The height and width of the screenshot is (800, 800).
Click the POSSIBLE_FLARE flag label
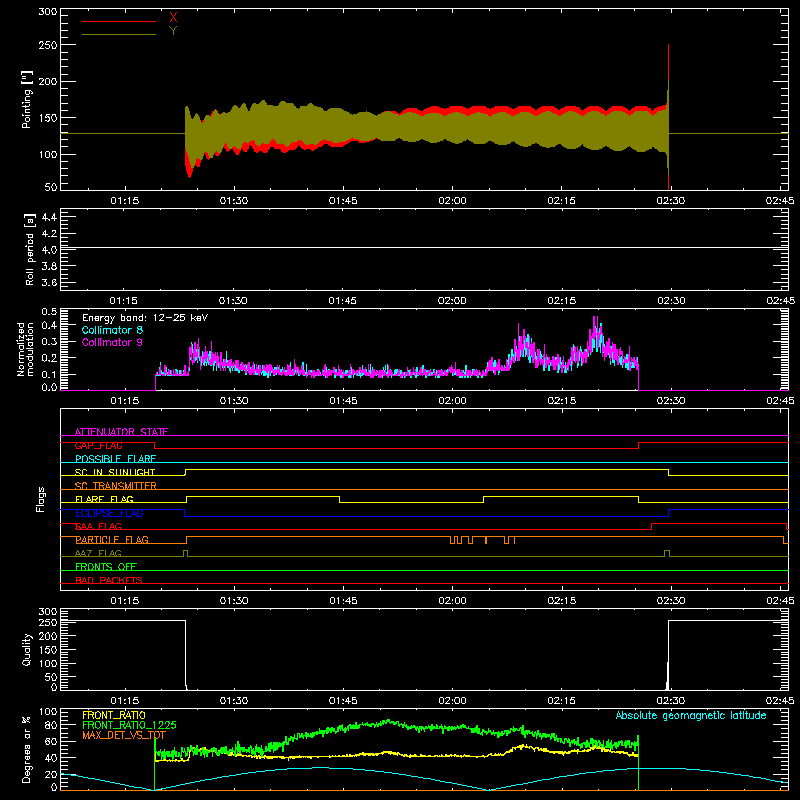coord(115,459)
